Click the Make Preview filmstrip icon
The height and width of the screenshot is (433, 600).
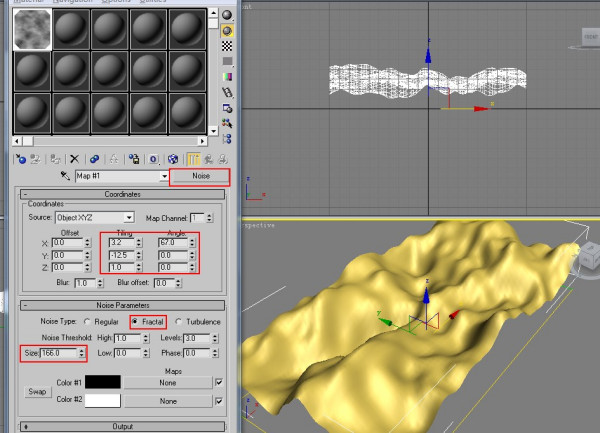227,92
